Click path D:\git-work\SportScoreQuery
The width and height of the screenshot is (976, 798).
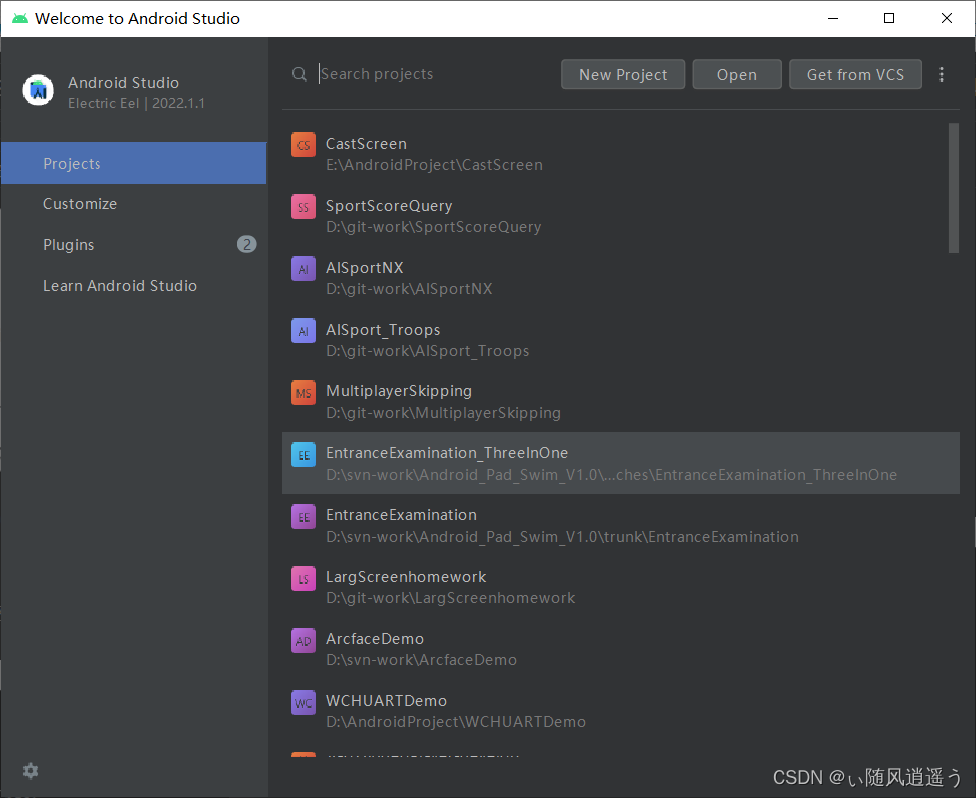coord(434,227)
